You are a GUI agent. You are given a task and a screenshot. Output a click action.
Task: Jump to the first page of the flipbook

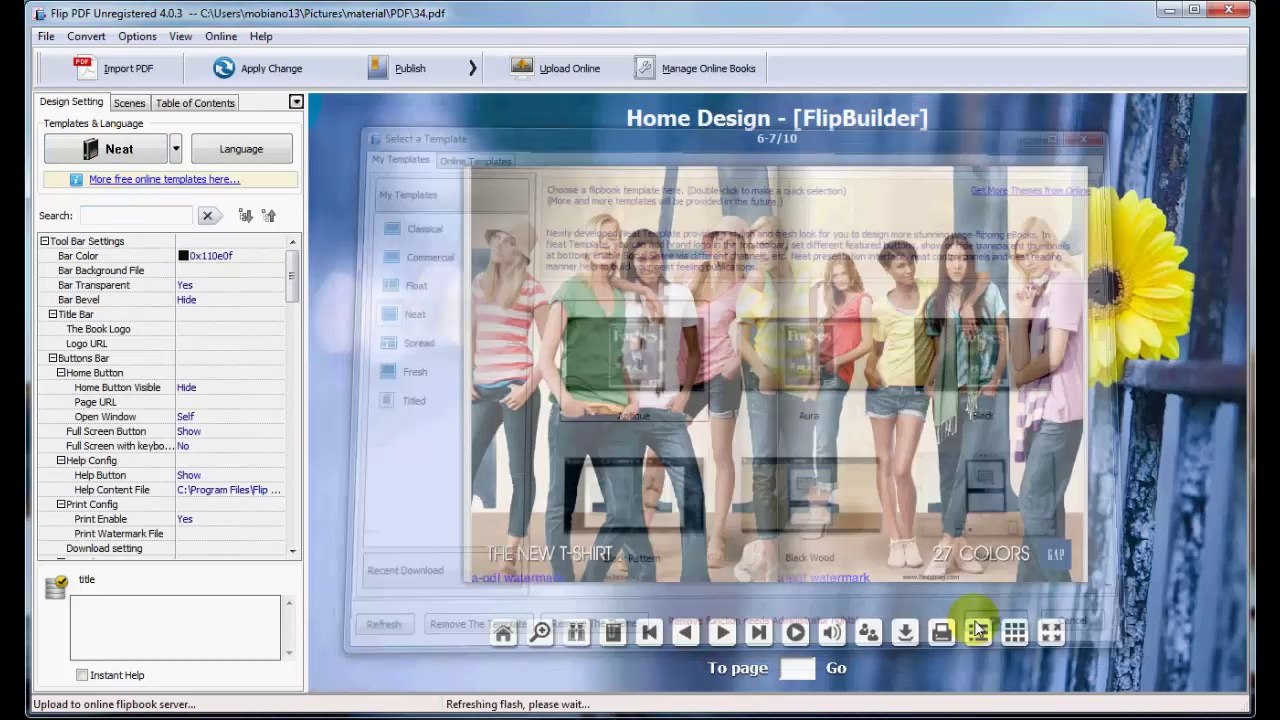pyautogui.click(x=649, y=632)
